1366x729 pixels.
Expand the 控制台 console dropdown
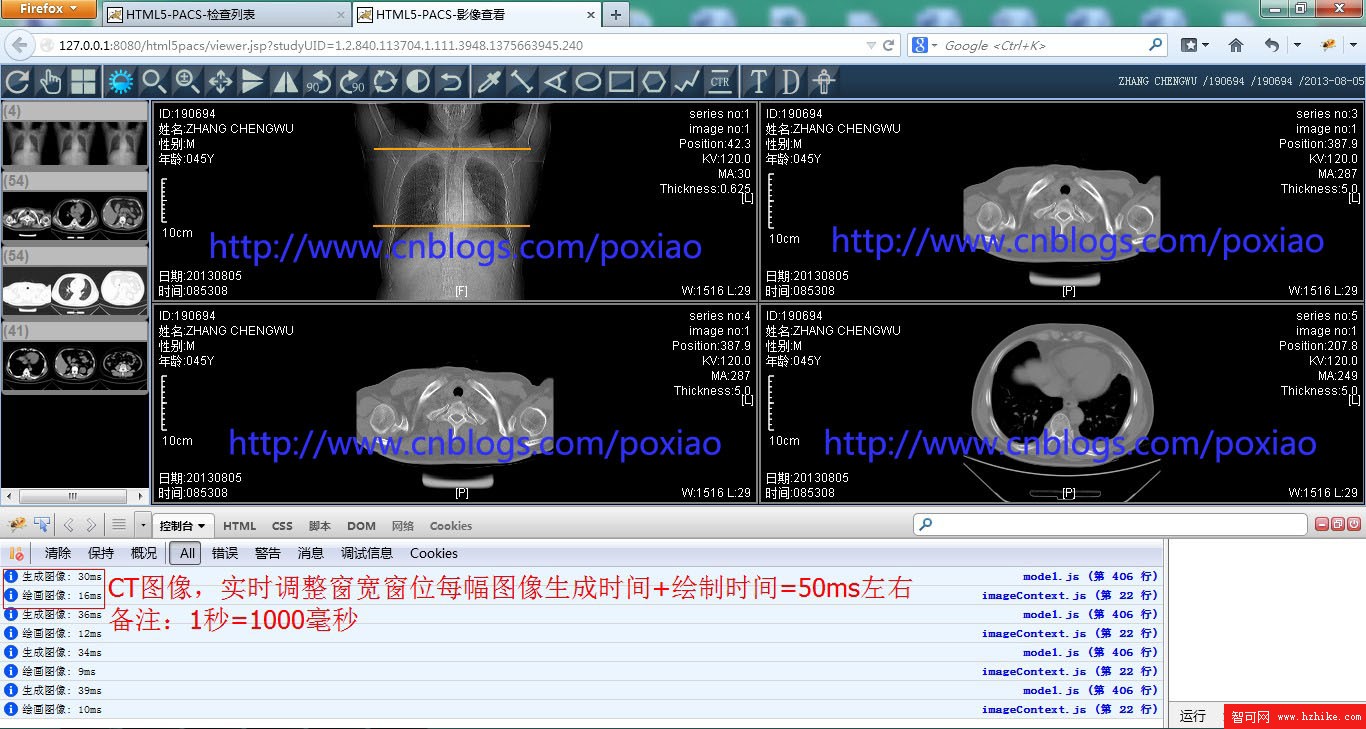click(183, 525)
